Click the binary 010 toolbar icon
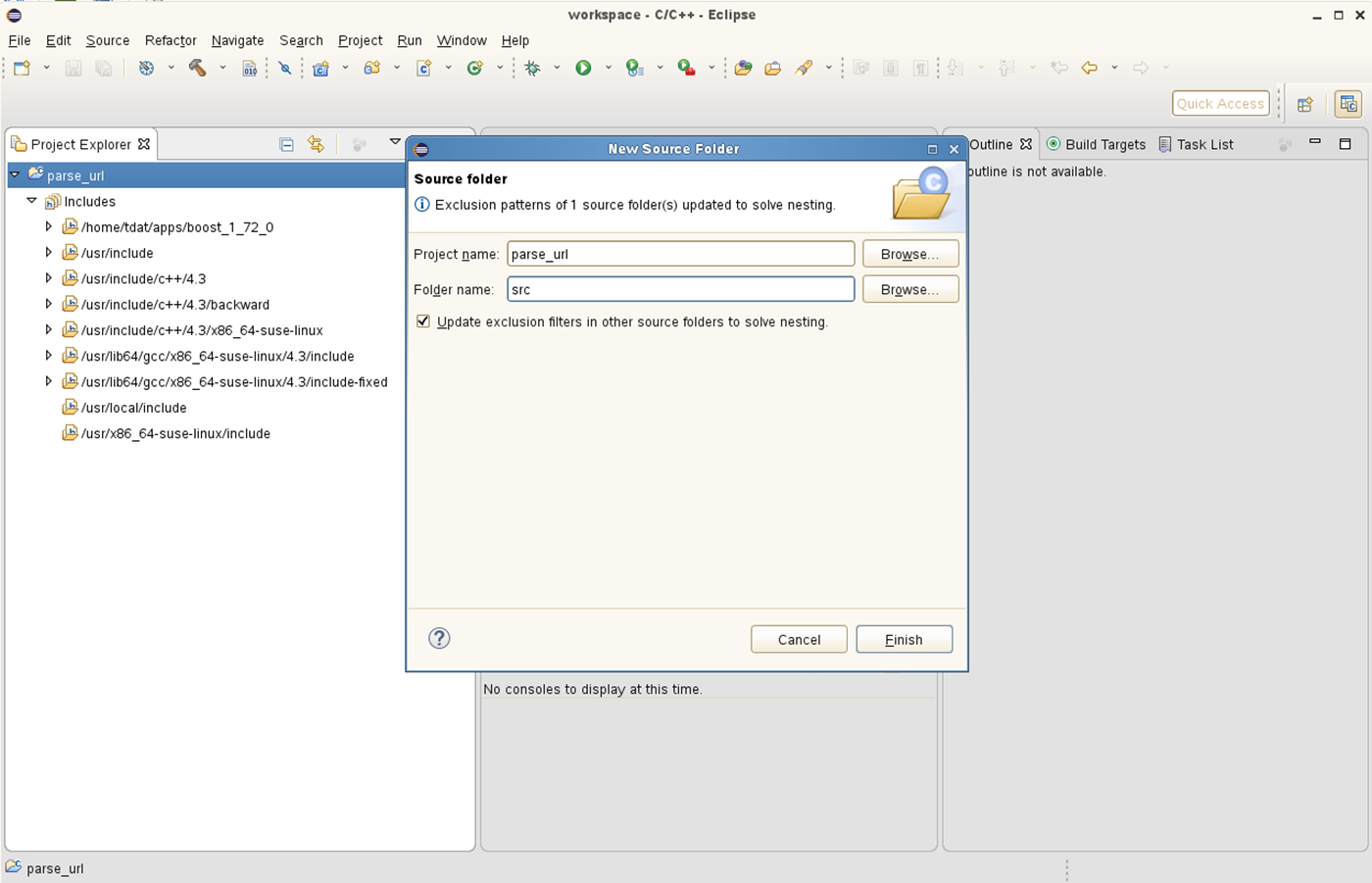Screen dimensions: 1372x883 250,68
